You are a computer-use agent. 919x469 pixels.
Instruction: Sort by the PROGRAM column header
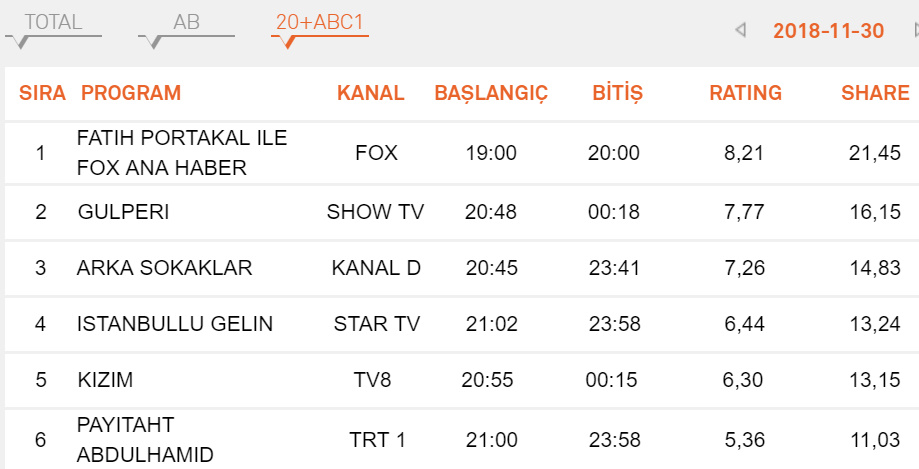coord(131,93)
